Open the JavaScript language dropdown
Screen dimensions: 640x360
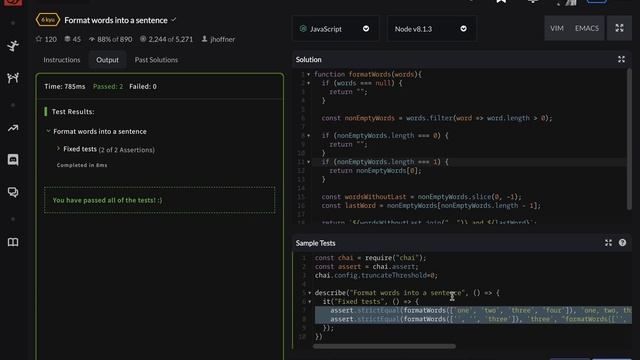[335, 29]
